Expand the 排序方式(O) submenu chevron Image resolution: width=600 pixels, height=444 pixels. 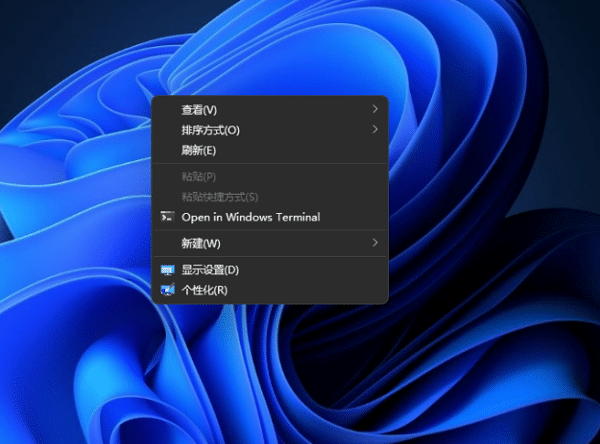(375, 129)
